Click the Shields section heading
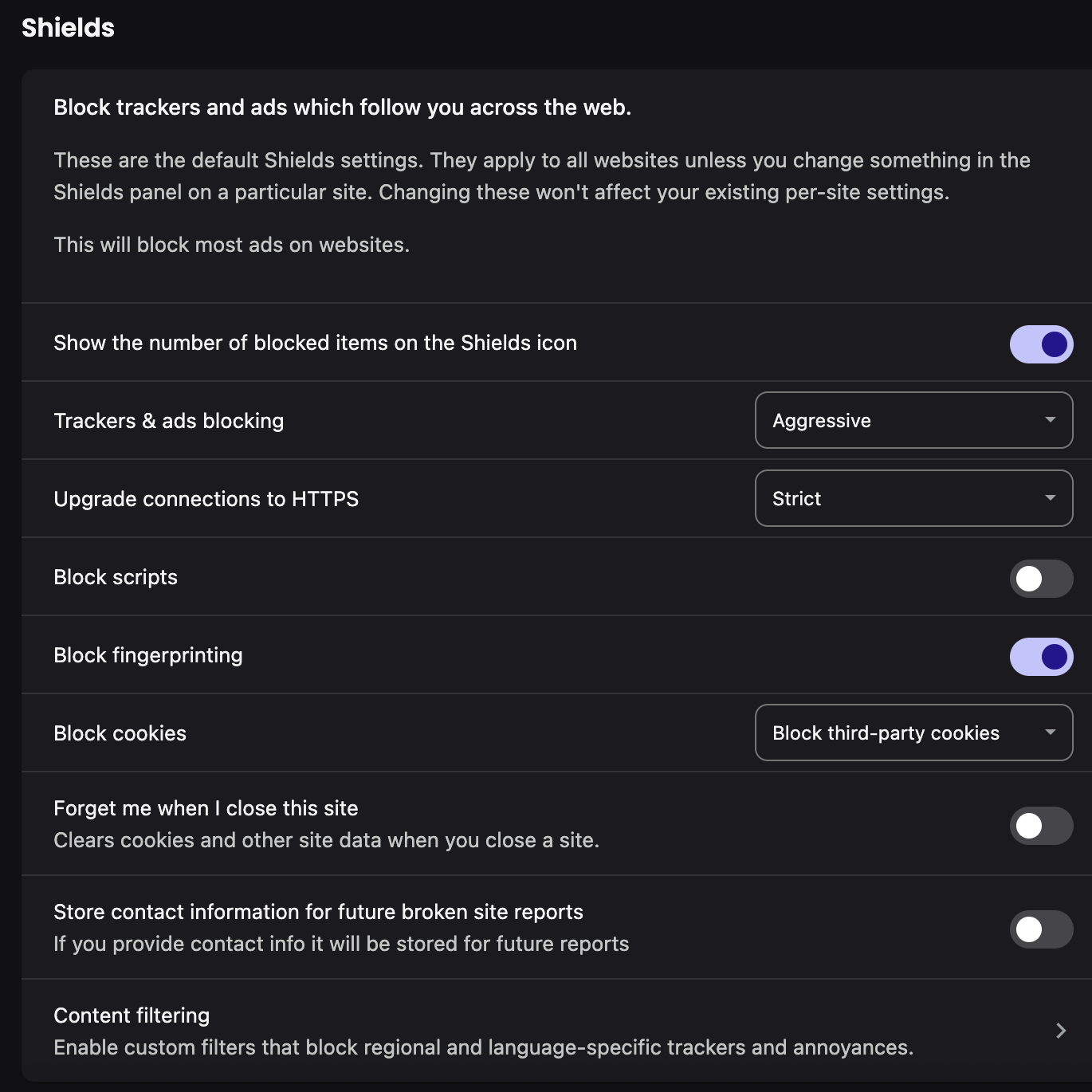 [68, 28]
